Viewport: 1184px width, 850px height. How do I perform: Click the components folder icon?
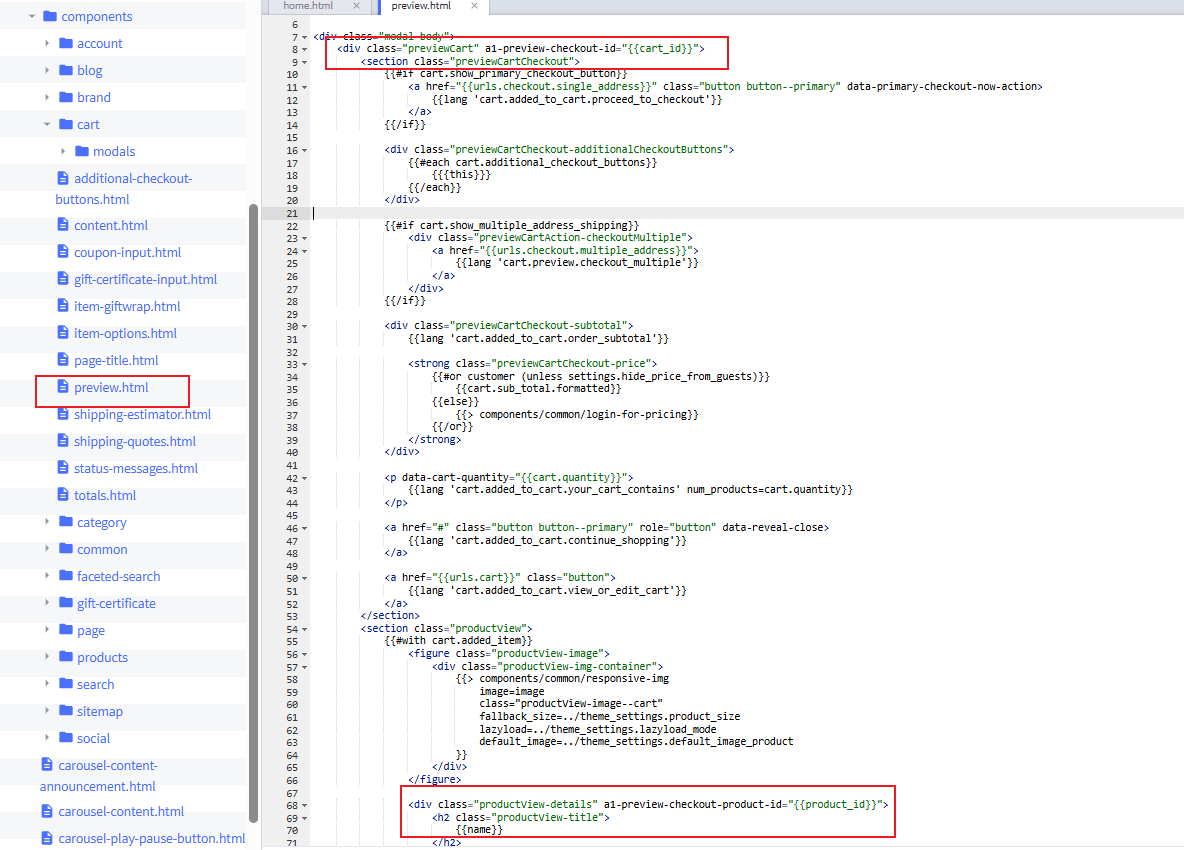tap(51, 16)
